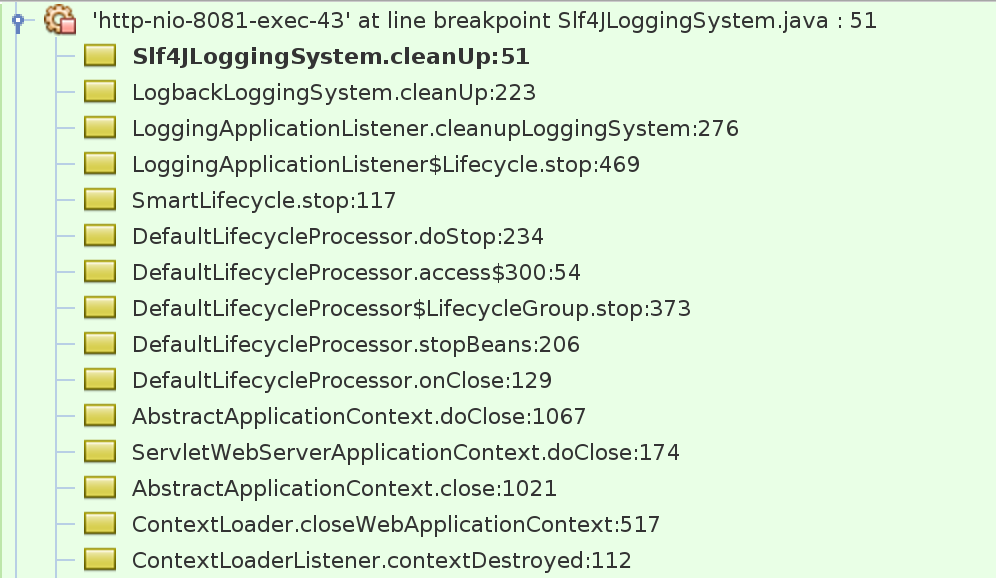996x578 pixels.
Task: Click the frame icon beside DefaultLifecycleProcessor.stopBeans
Action: pyautogui.click(x=100, y=344)
